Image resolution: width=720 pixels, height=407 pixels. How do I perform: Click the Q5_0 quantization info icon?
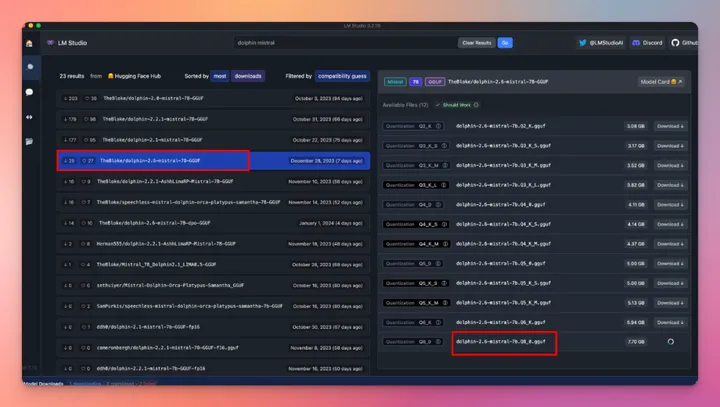[438, 264]
